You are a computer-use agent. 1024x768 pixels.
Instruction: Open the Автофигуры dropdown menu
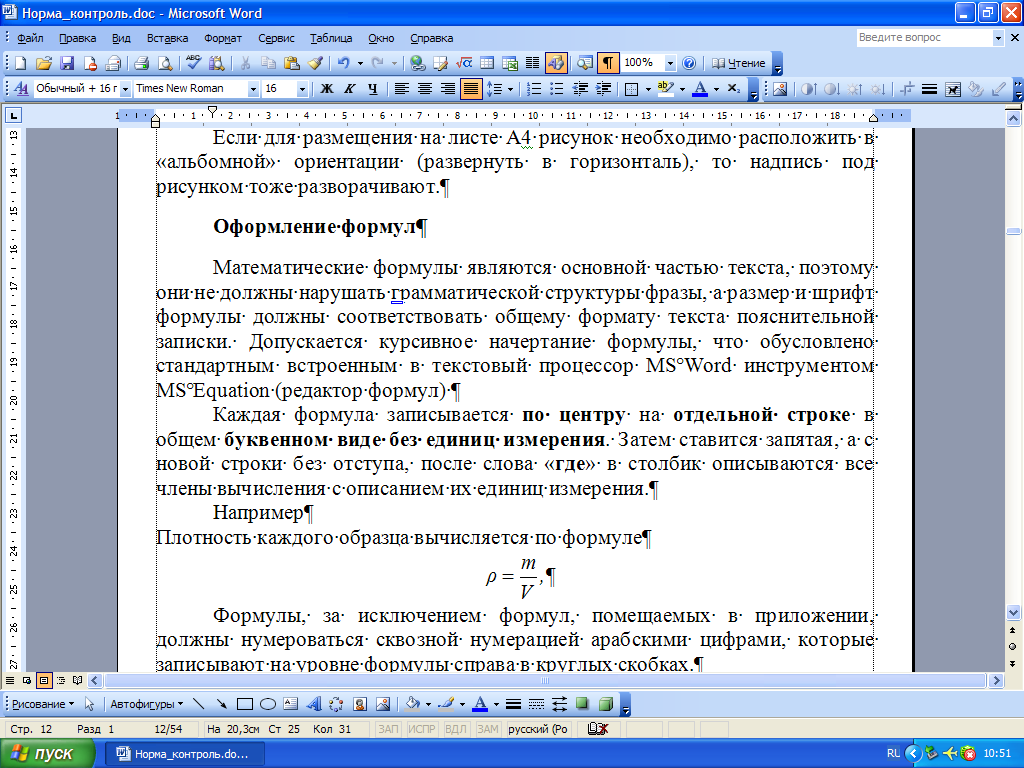(147, 704)
